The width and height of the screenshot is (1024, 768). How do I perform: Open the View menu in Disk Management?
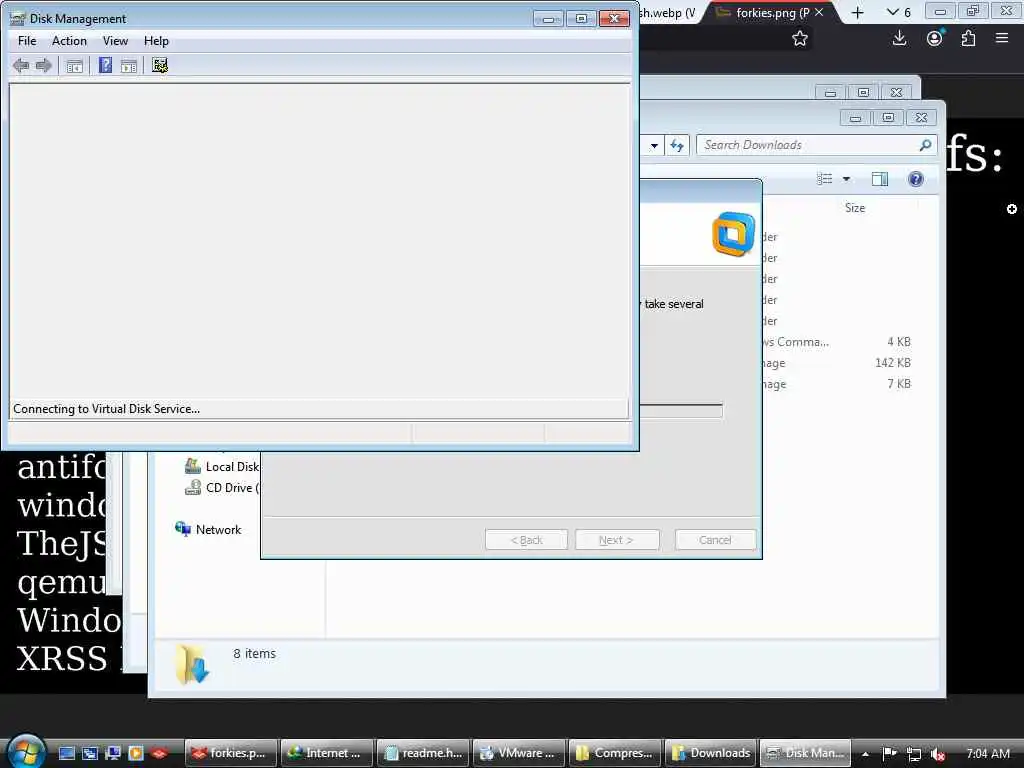(x=115, y=40)
